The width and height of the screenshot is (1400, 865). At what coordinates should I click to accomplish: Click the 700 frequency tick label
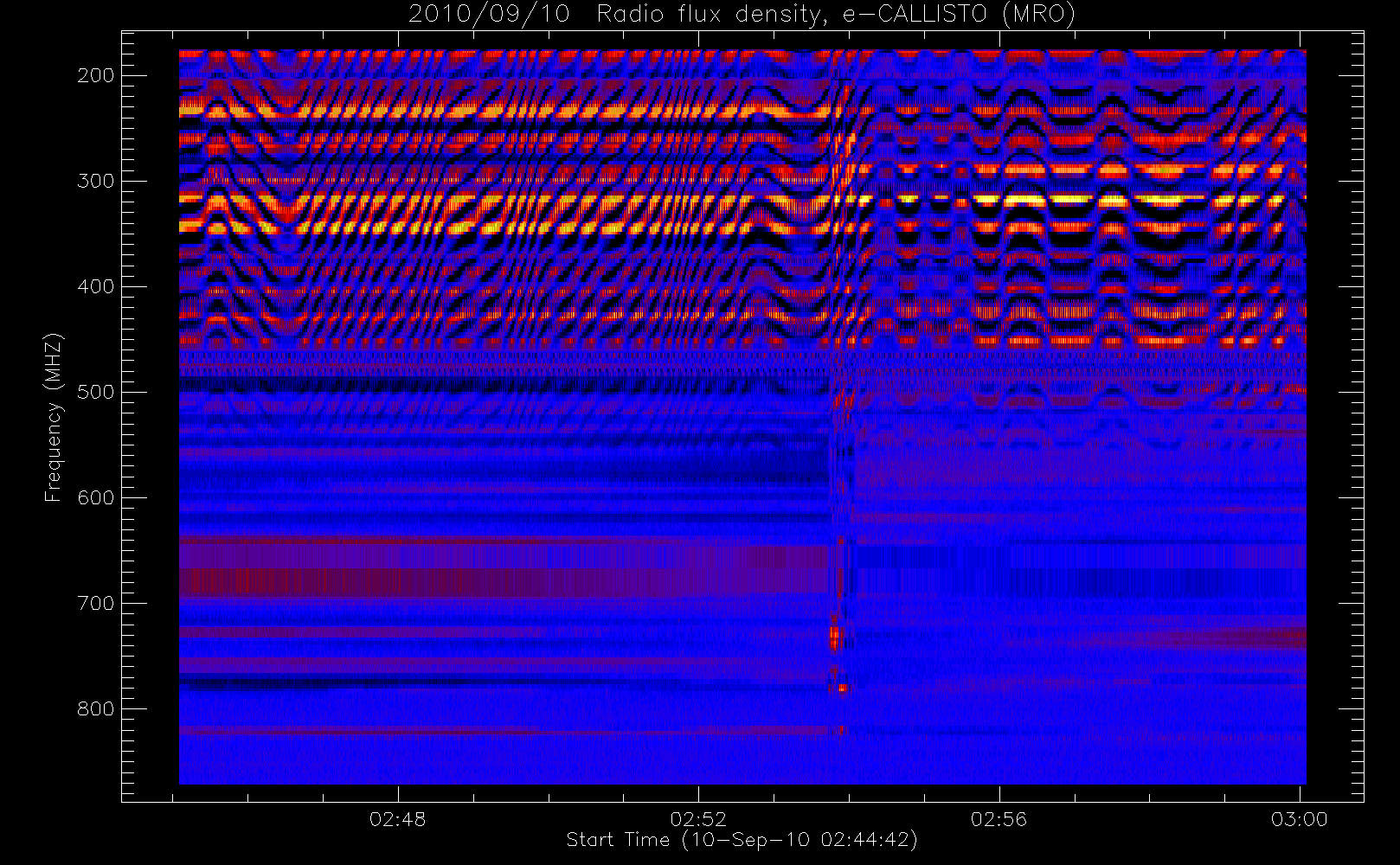point(96,603)
